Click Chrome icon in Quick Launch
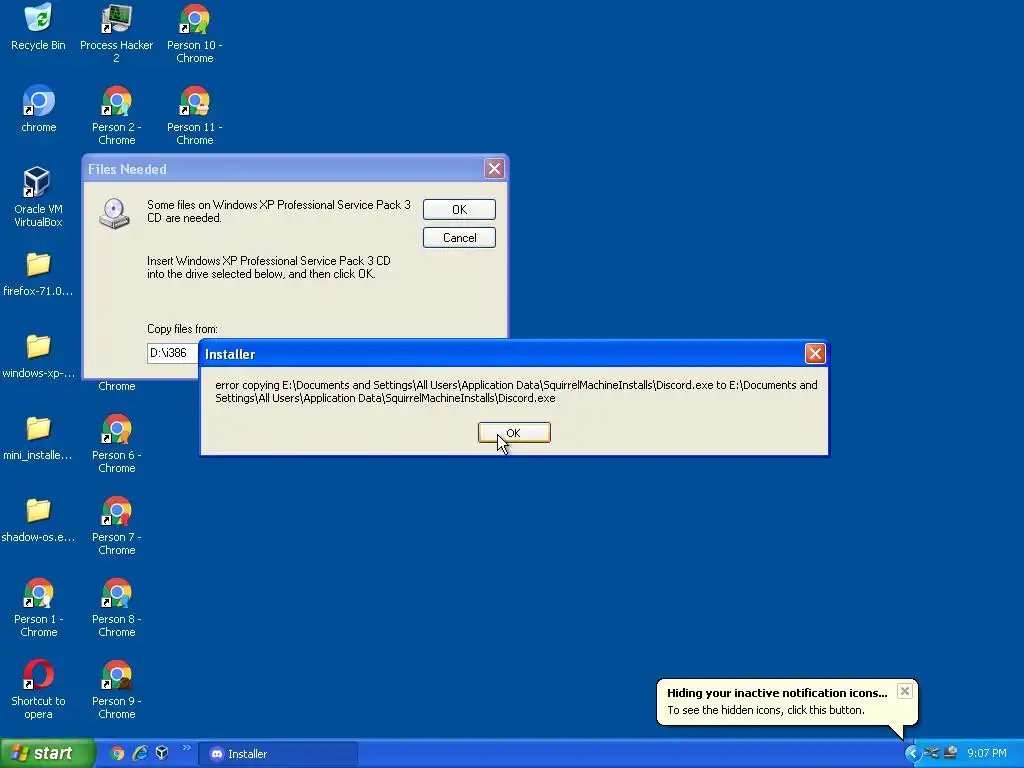The width and height of the screenshot is (1024, 768). (x=117, y=754)
